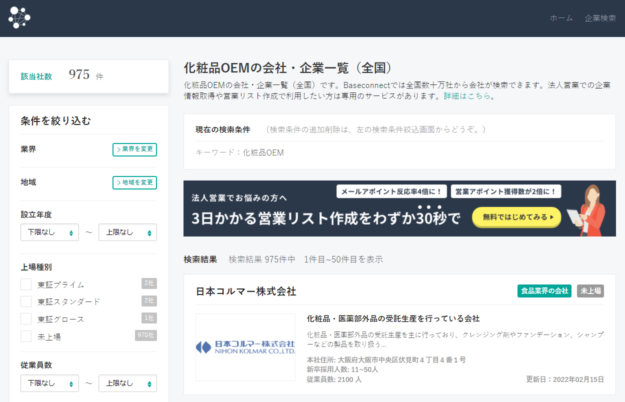Click the 地域を変更 button
The image size is (625, 402).
(x=135, y=182)
